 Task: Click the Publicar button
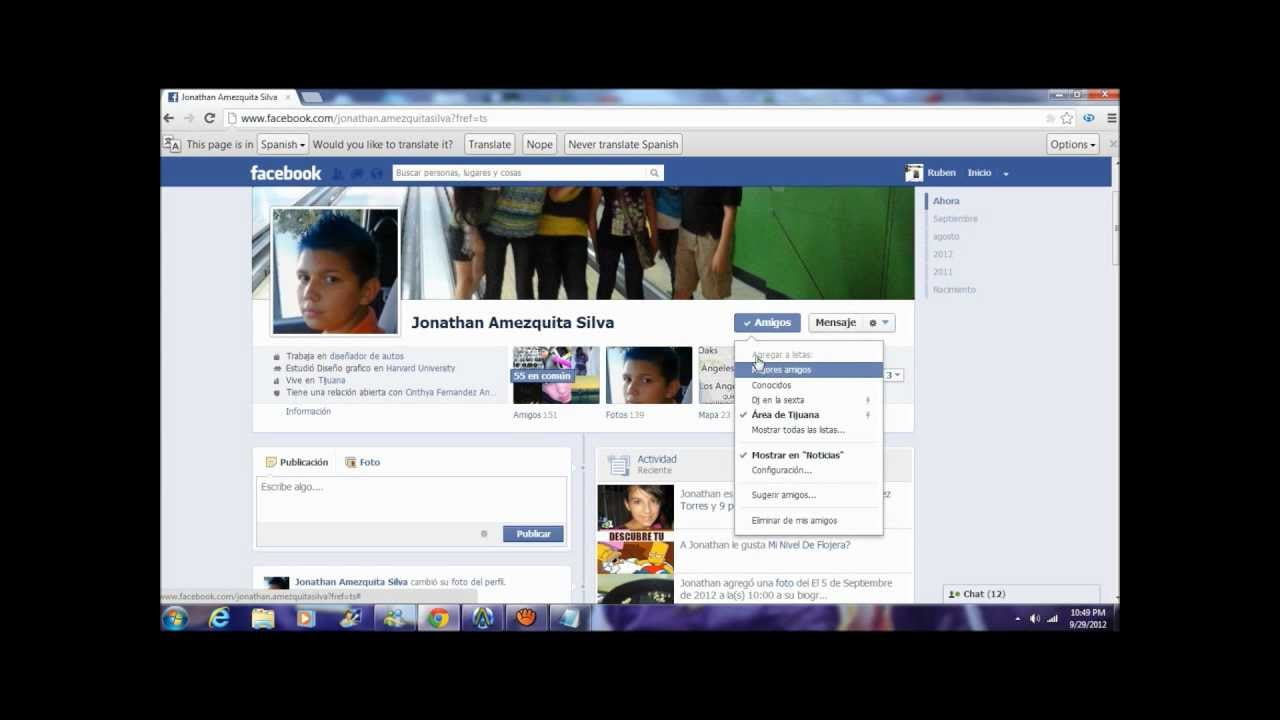click(533, 534)
